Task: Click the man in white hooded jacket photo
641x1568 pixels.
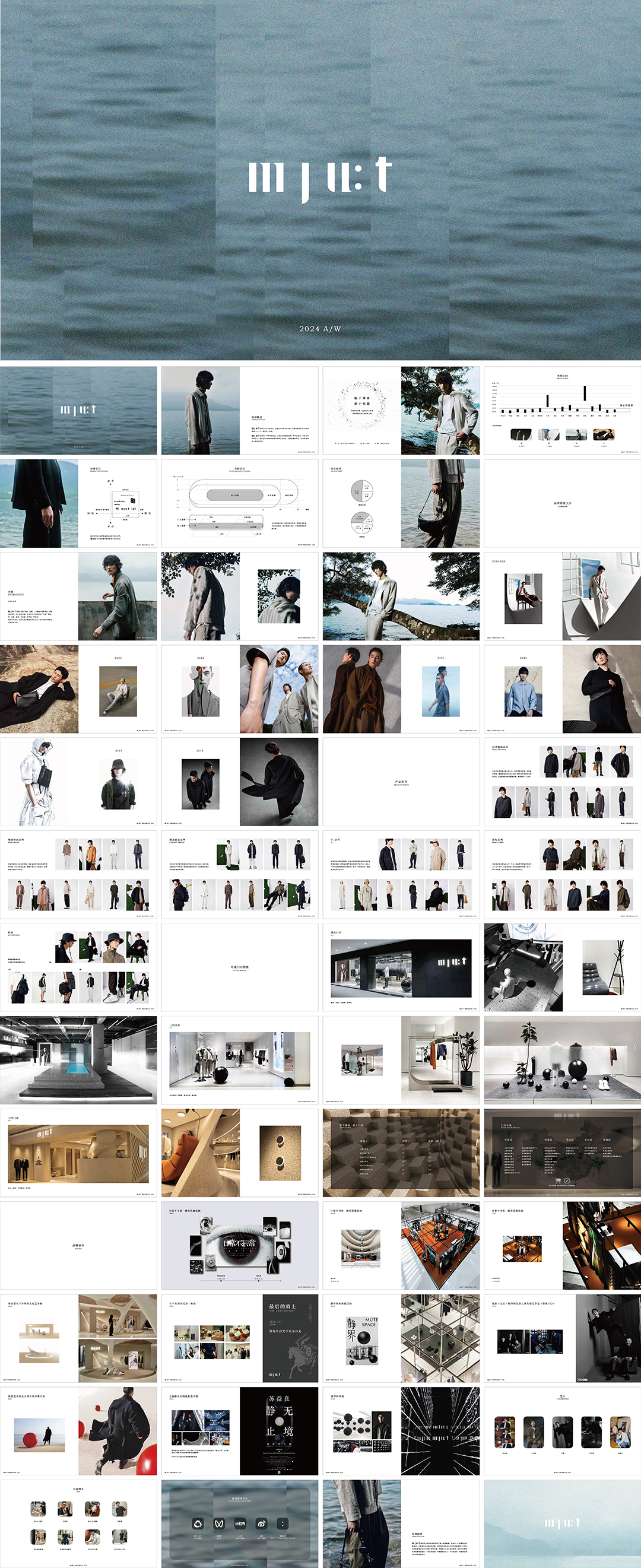Action: pyautogui.click(x=39, y=782)
